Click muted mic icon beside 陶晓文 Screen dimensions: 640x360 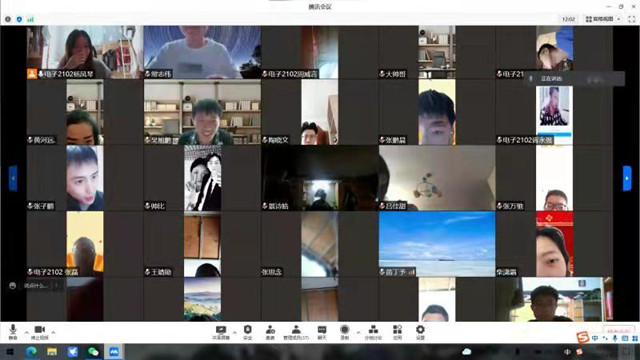pyautogui.click(x=265, y=140)
